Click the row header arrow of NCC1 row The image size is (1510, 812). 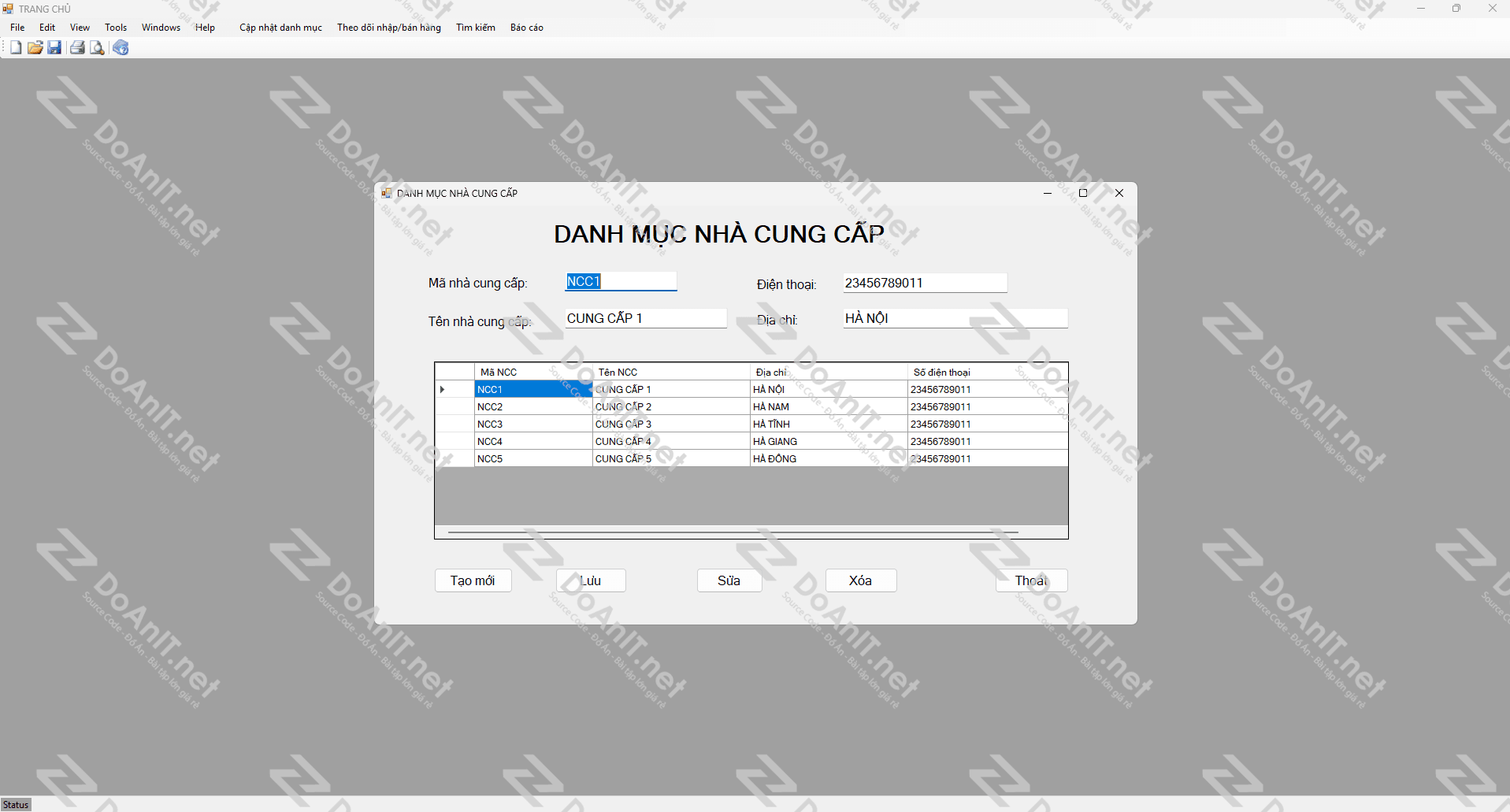454,389
